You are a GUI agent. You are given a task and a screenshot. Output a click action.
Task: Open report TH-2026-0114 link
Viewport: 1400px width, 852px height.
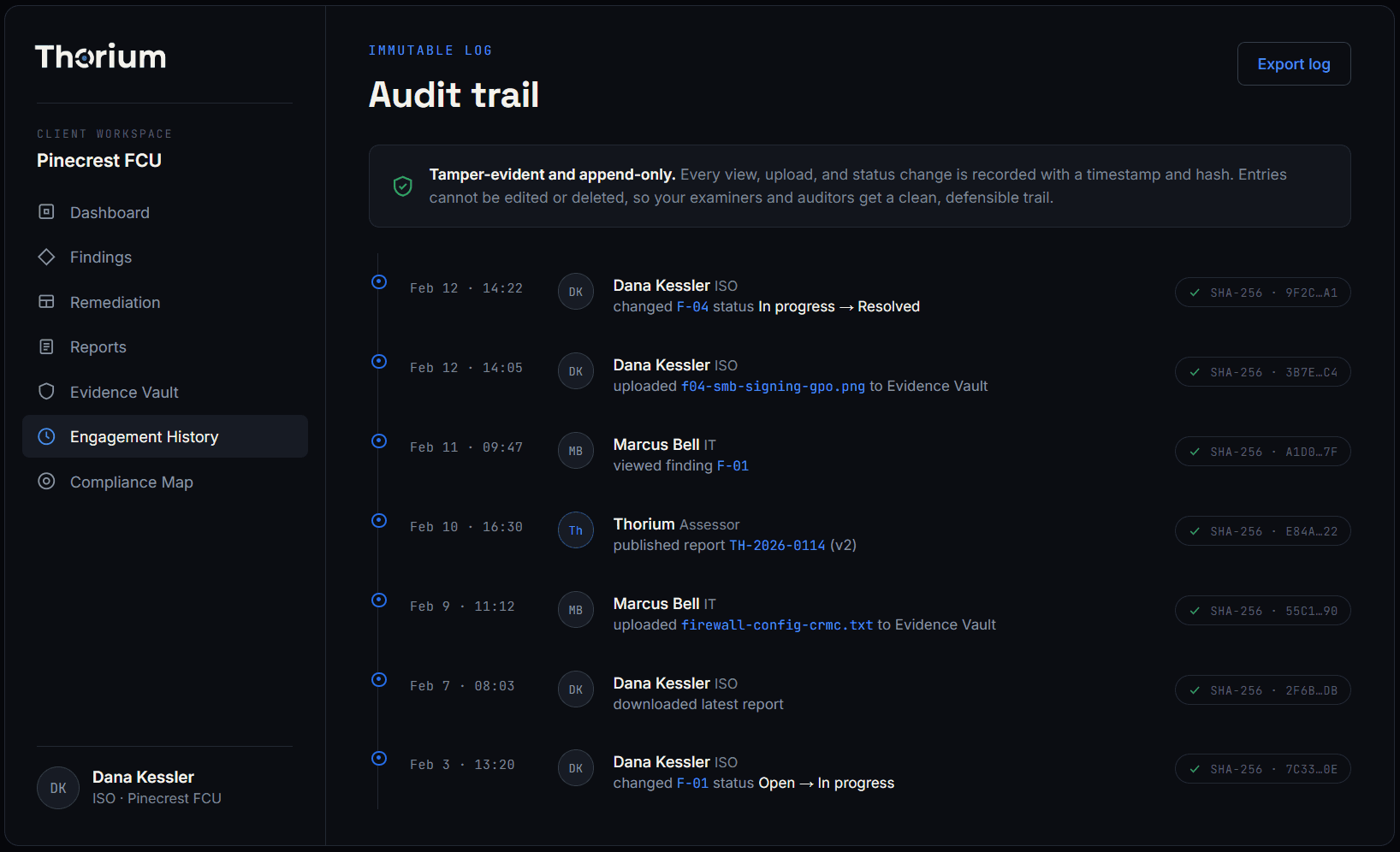coord(777,545)
